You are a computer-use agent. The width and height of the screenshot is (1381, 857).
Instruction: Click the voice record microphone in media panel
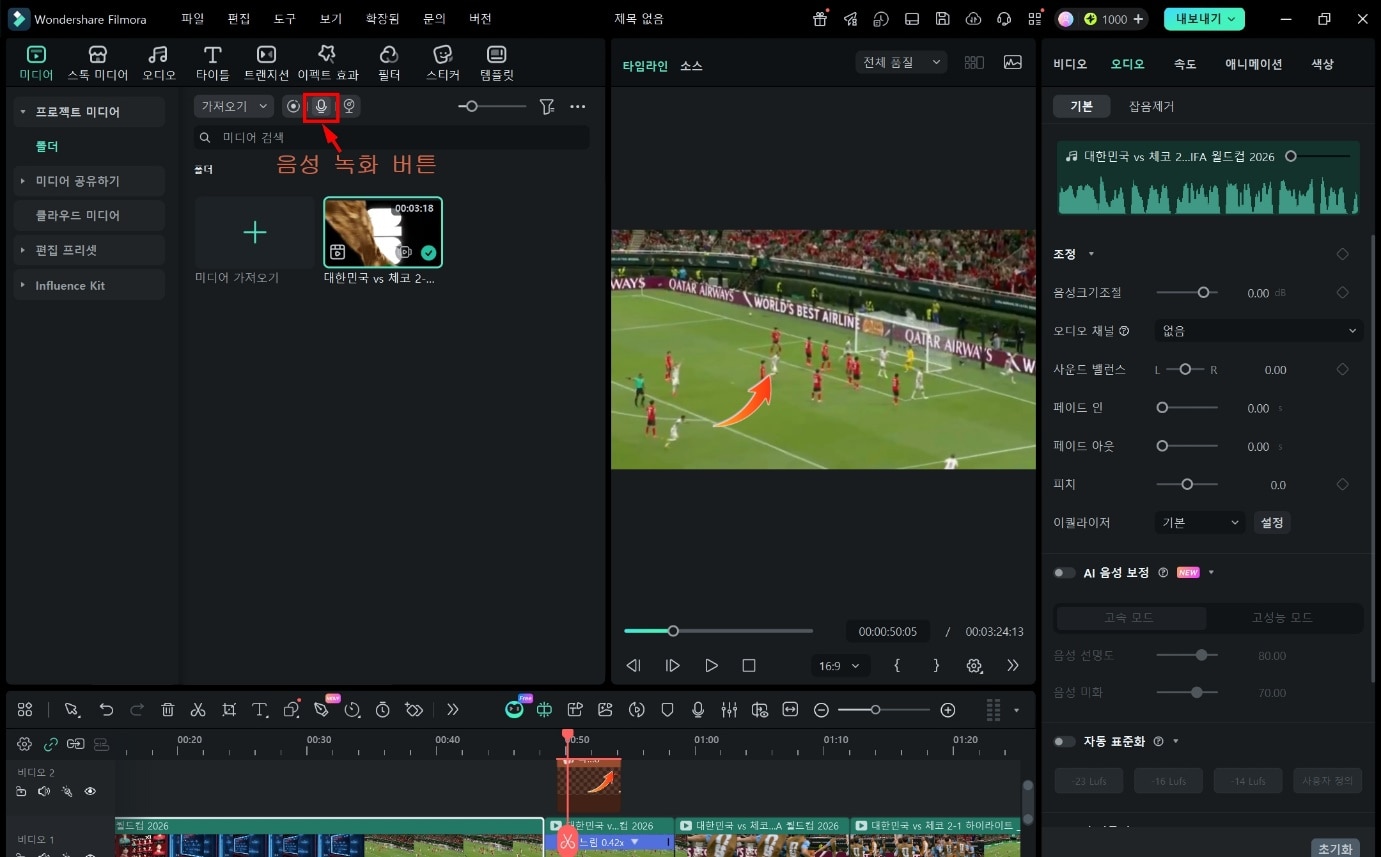click(x=321, y=106)
